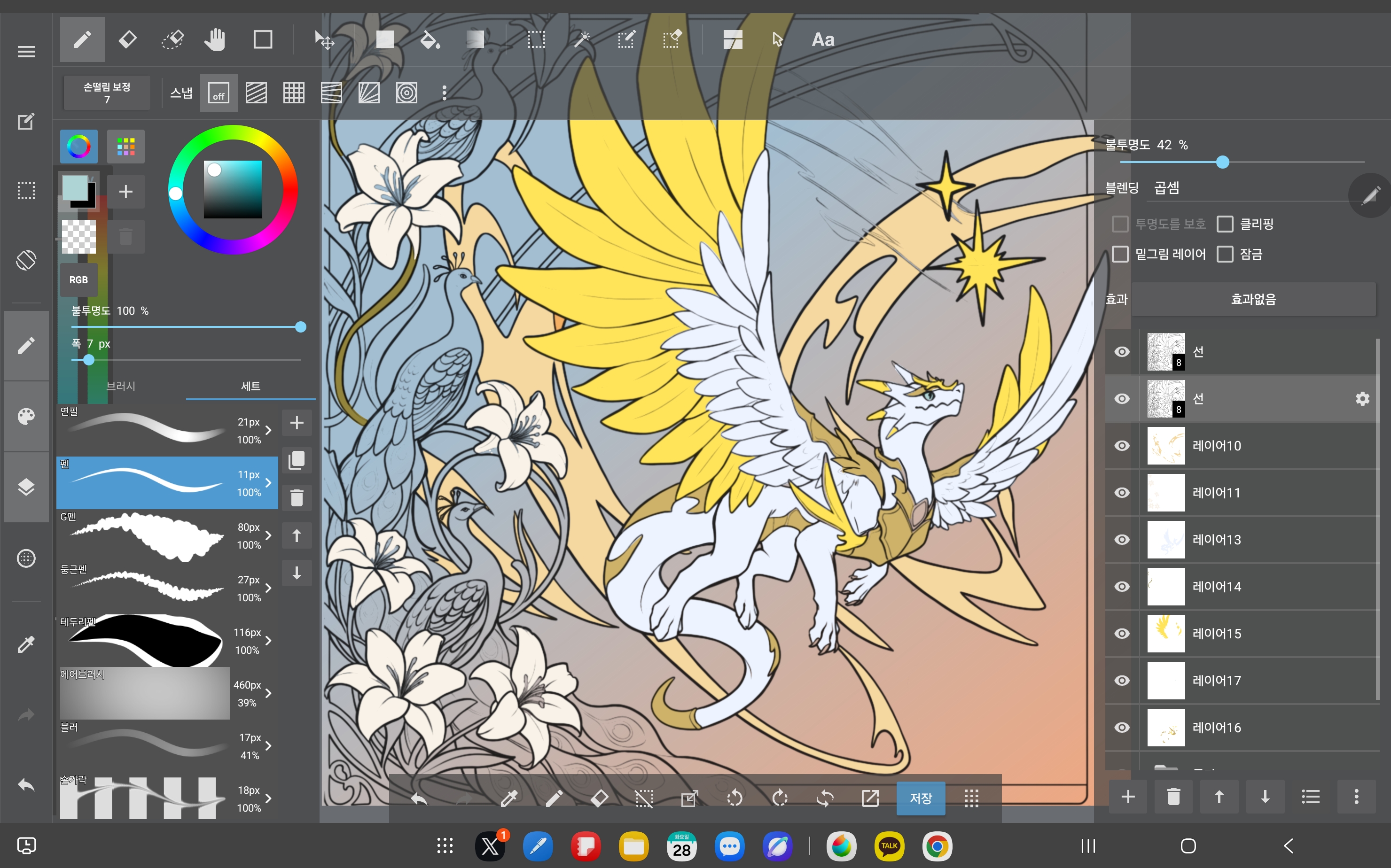The image size is (1391, 868).
Task: Expand settings chevron for the 손가락 brush
Action: [x=268, y=798]
